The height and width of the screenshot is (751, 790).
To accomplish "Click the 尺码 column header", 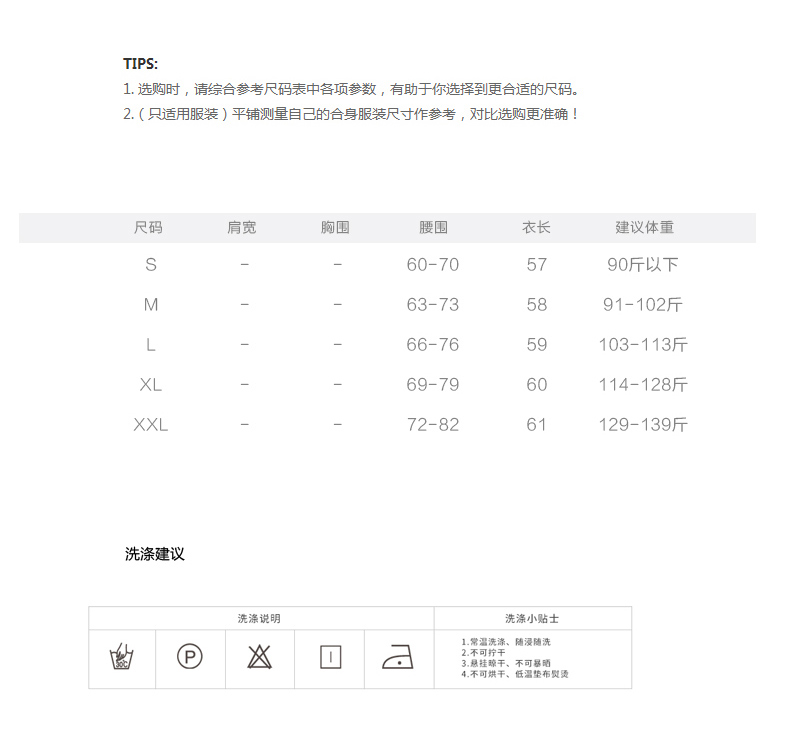I will tap(148, 228).
